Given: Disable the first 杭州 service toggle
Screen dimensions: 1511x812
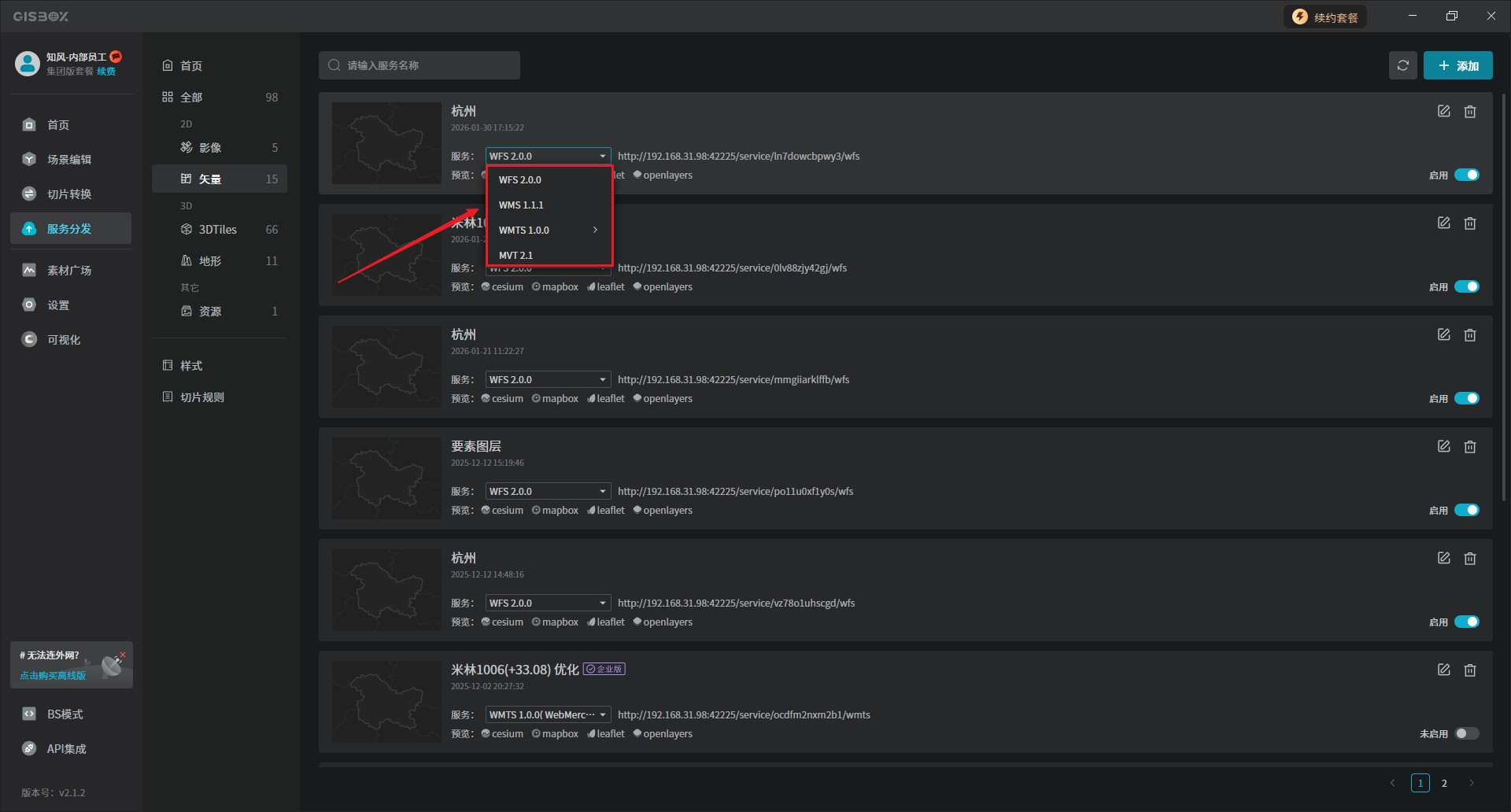Looking at the screenshot, I should click(x=1466, y=175).
